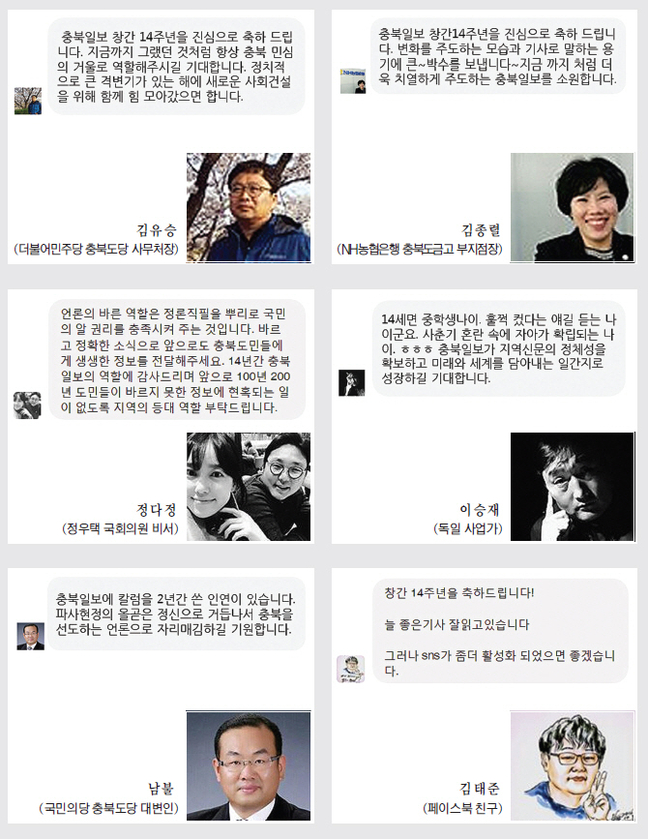Open 김종렬's large smiling portrait photo
Screen dimensions: 648x839
coord(573,208)
